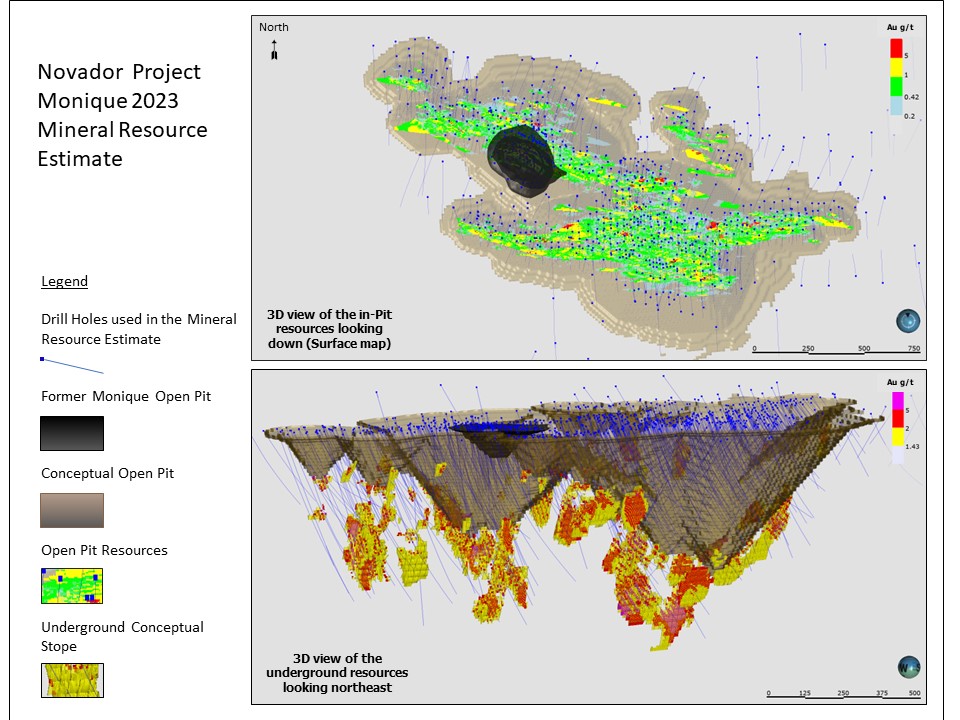
Task: Click 'Mineral Resource' title line
Action: tap(122, 130)
